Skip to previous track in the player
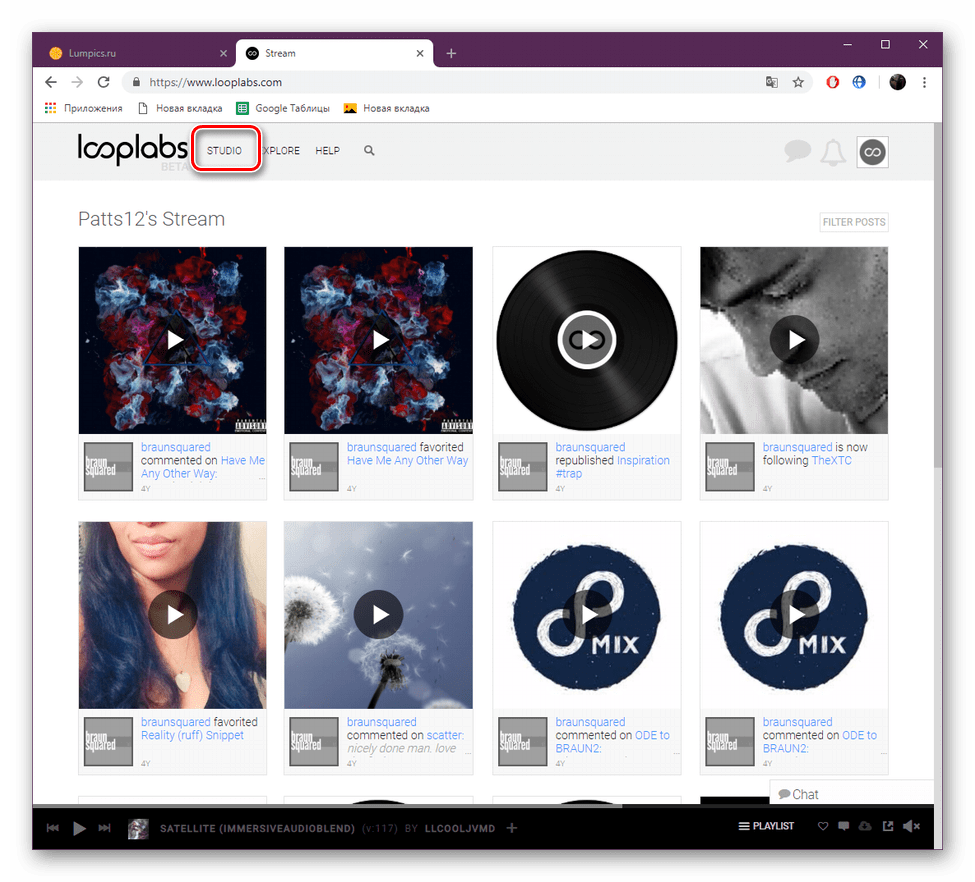The height and width of the screenshot is (882, 975). pyautogui.click(x=53, y=828)
